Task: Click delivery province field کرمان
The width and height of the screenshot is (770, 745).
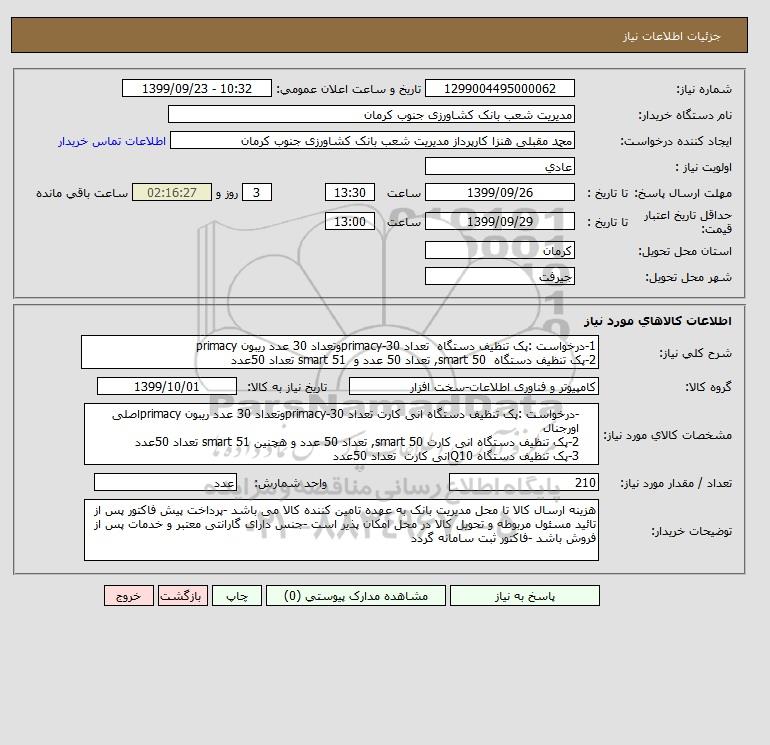Action: 499,250
